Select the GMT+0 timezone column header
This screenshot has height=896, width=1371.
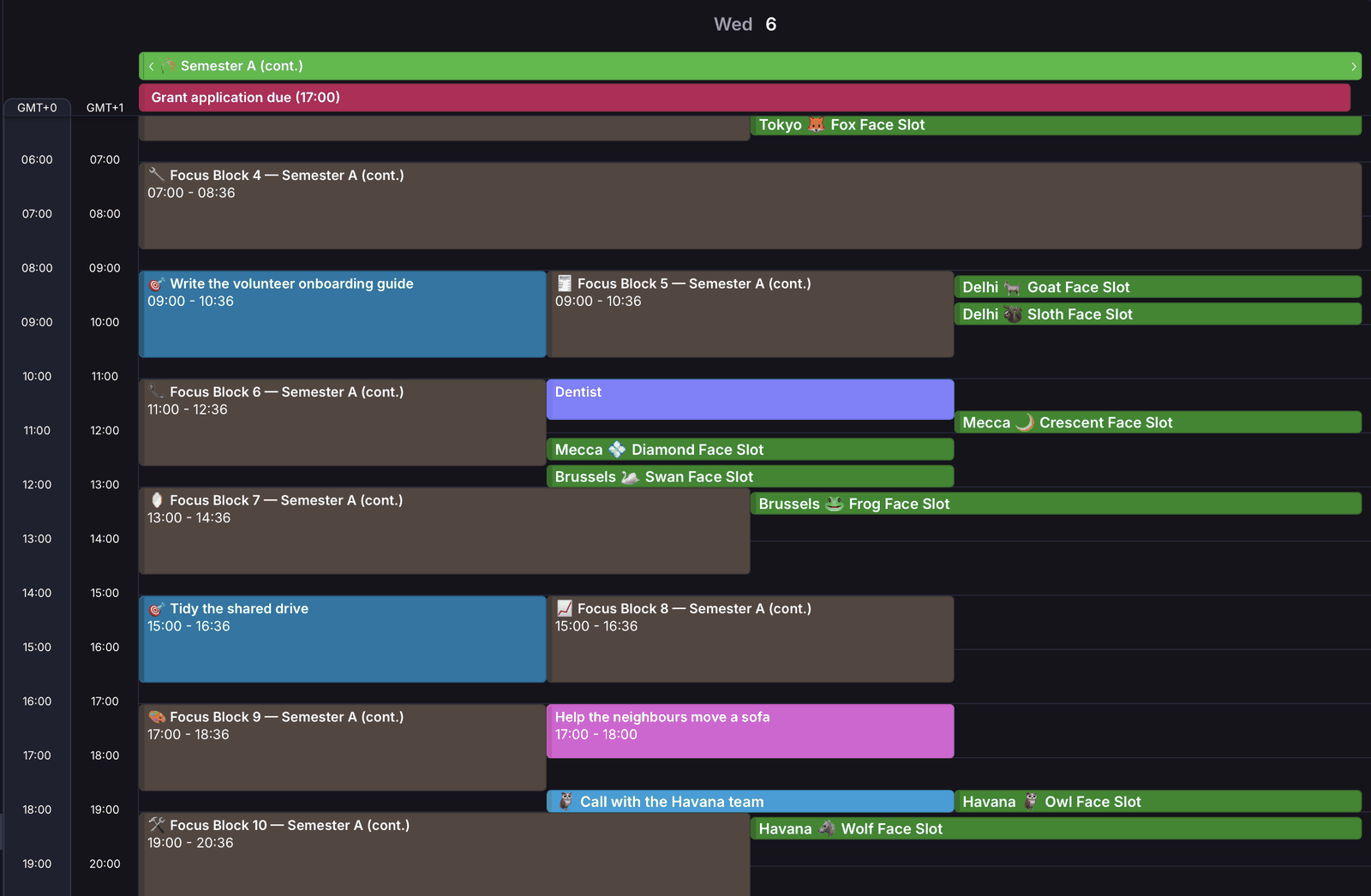[x=37, y=108]
